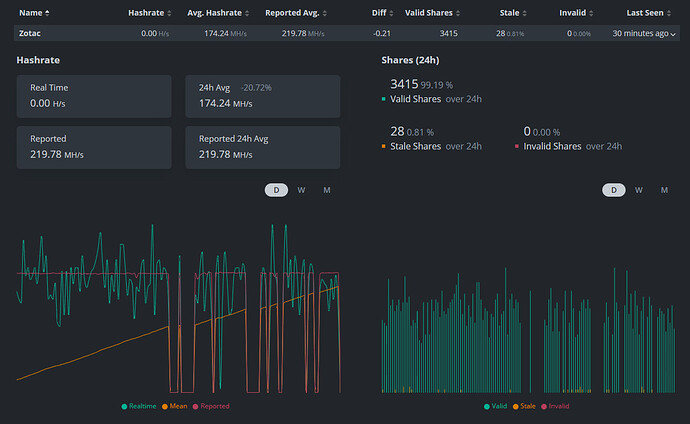
Task: Switch Hashrate chart to W range
Action: pos(301,190)
